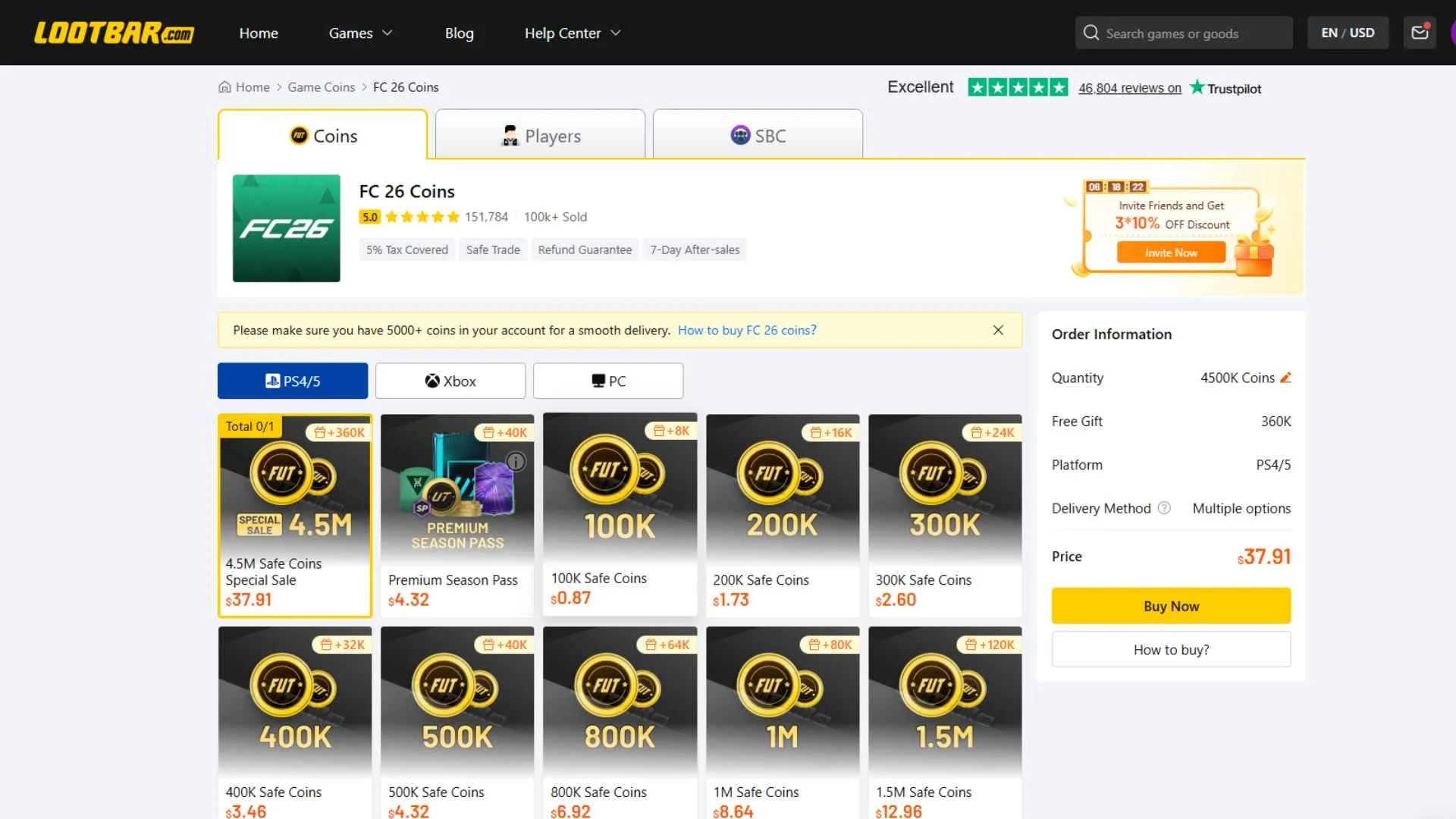Click the +24K gift badge on 300K card
The width and height of the screenshot is (1456, 819).
(992, 432)
